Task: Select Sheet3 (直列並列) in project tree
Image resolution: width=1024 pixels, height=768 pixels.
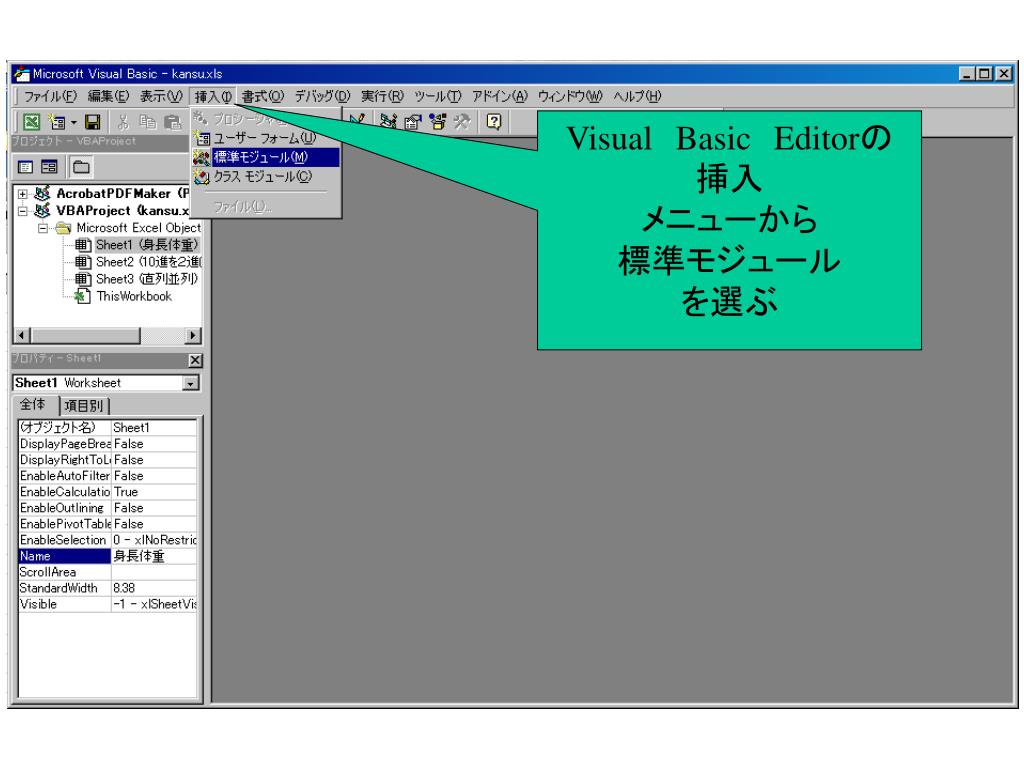Action: 146,279
